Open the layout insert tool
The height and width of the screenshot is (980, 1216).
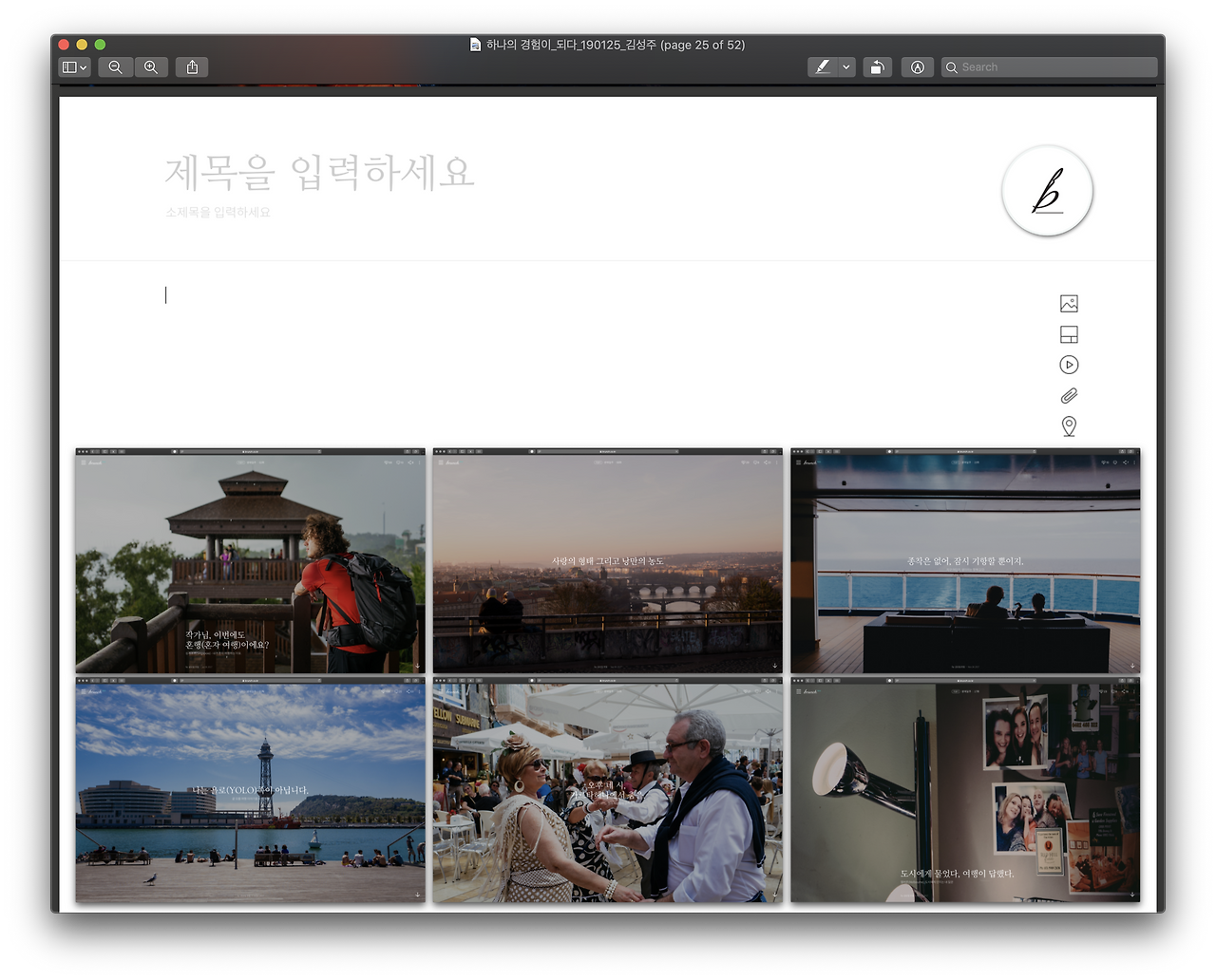(1068, 334)
